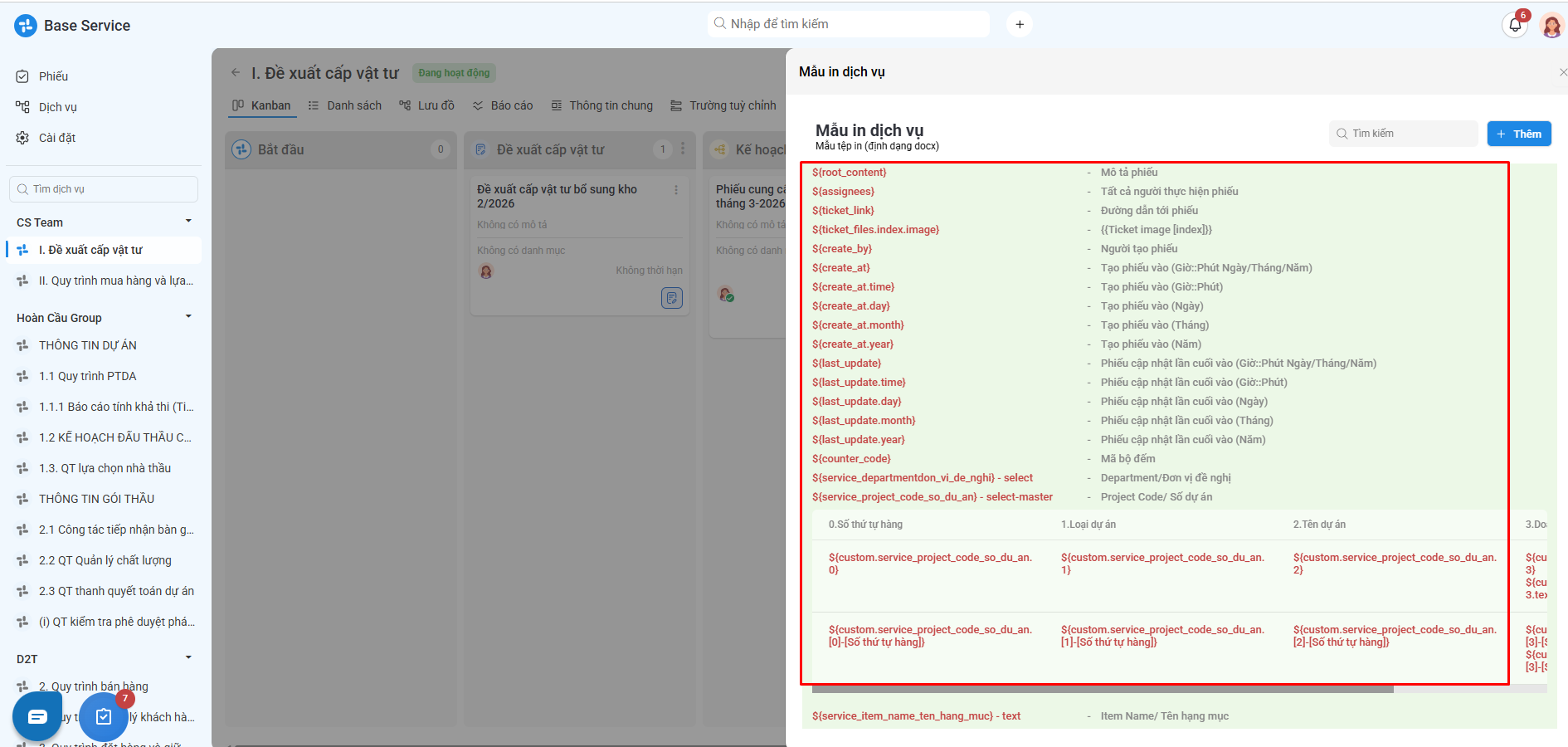The image size is (1568, 747).
Task: Switch to the Kanban tab
Action: coord(261,105)
